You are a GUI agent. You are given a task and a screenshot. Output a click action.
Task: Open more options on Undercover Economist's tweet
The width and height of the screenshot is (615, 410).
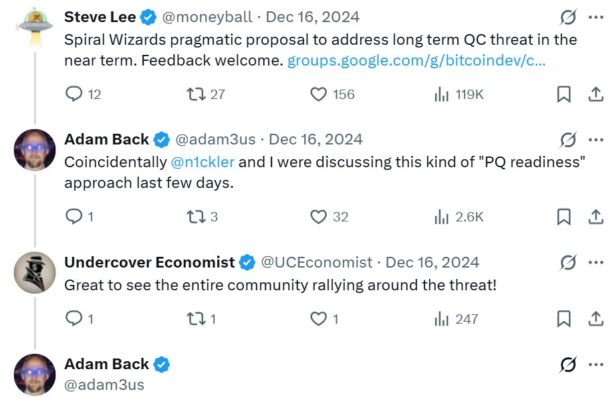pos(596,262)
